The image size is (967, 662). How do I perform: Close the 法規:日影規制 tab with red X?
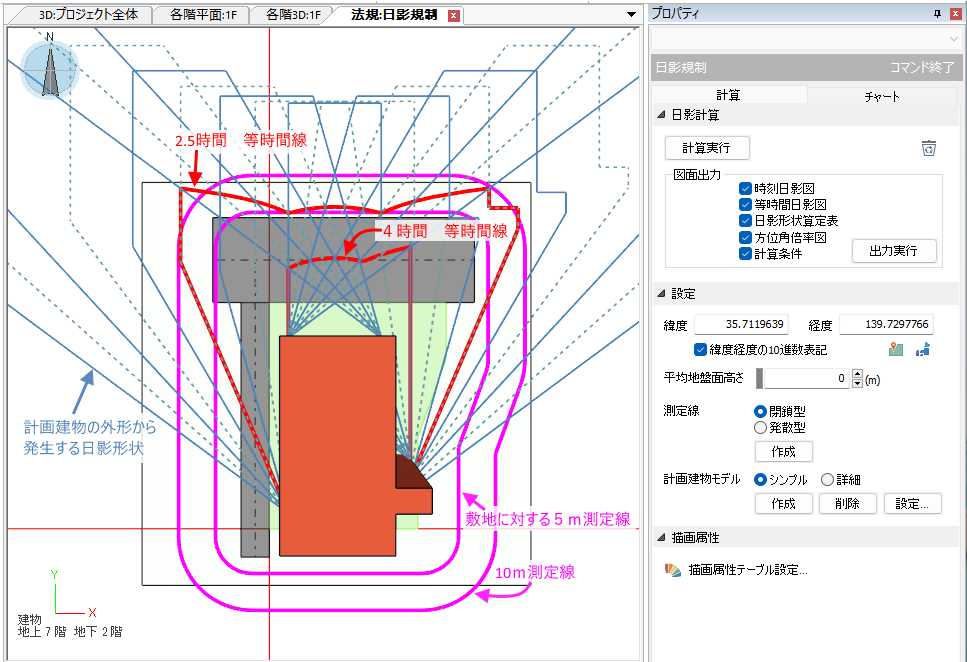[x=454, y=15]
